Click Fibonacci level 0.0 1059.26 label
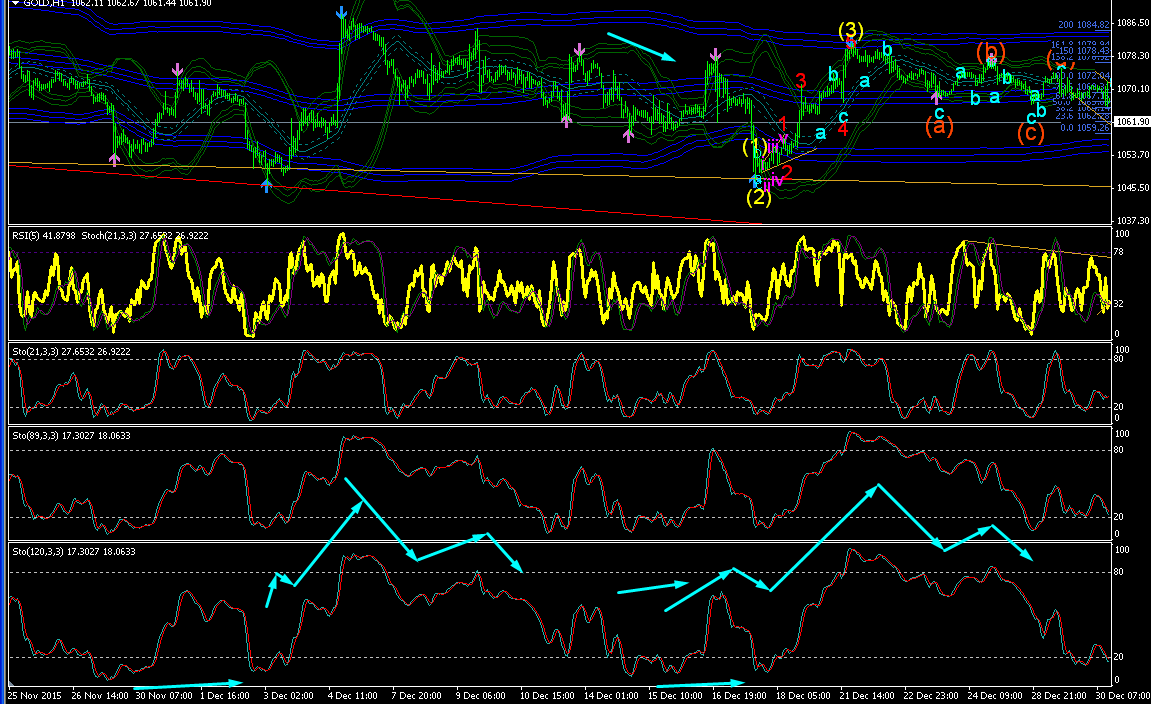 click(1086, 128)
